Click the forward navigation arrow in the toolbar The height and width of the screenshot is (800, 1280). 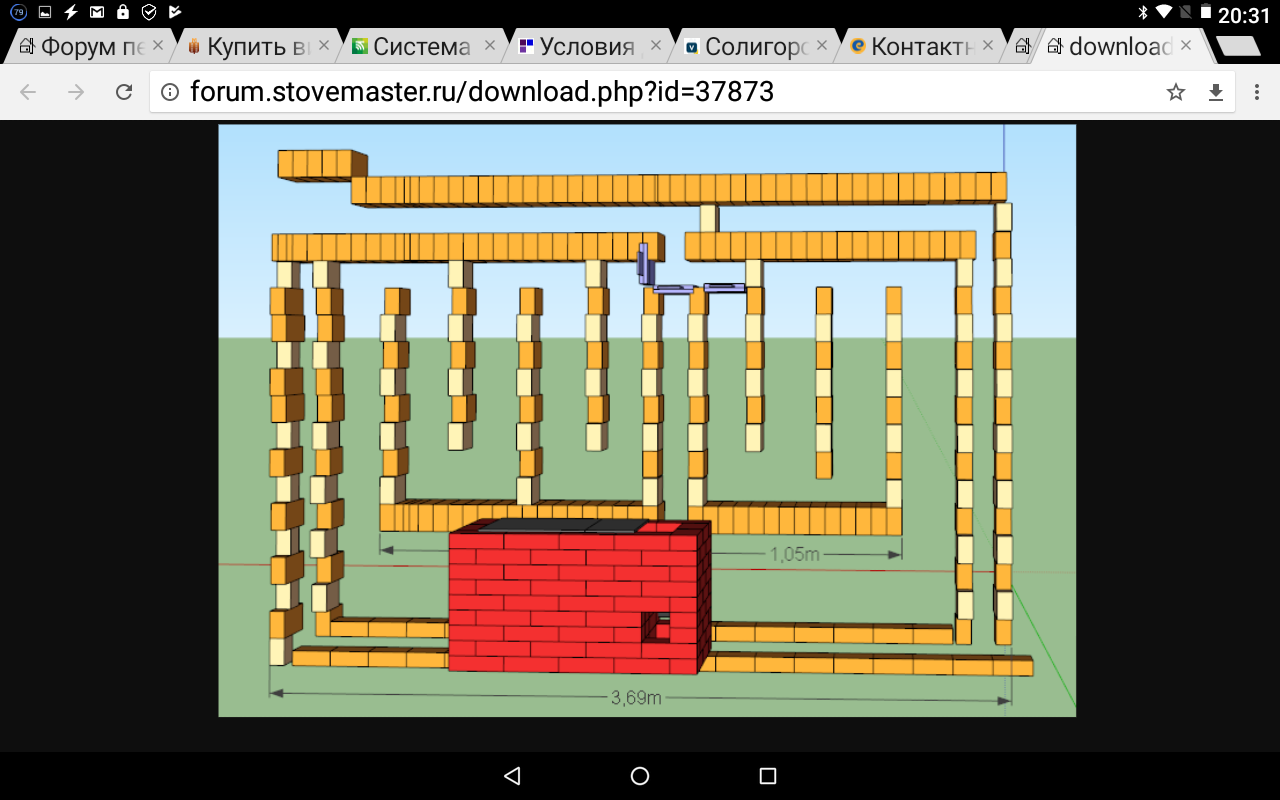tap(76, 93)
